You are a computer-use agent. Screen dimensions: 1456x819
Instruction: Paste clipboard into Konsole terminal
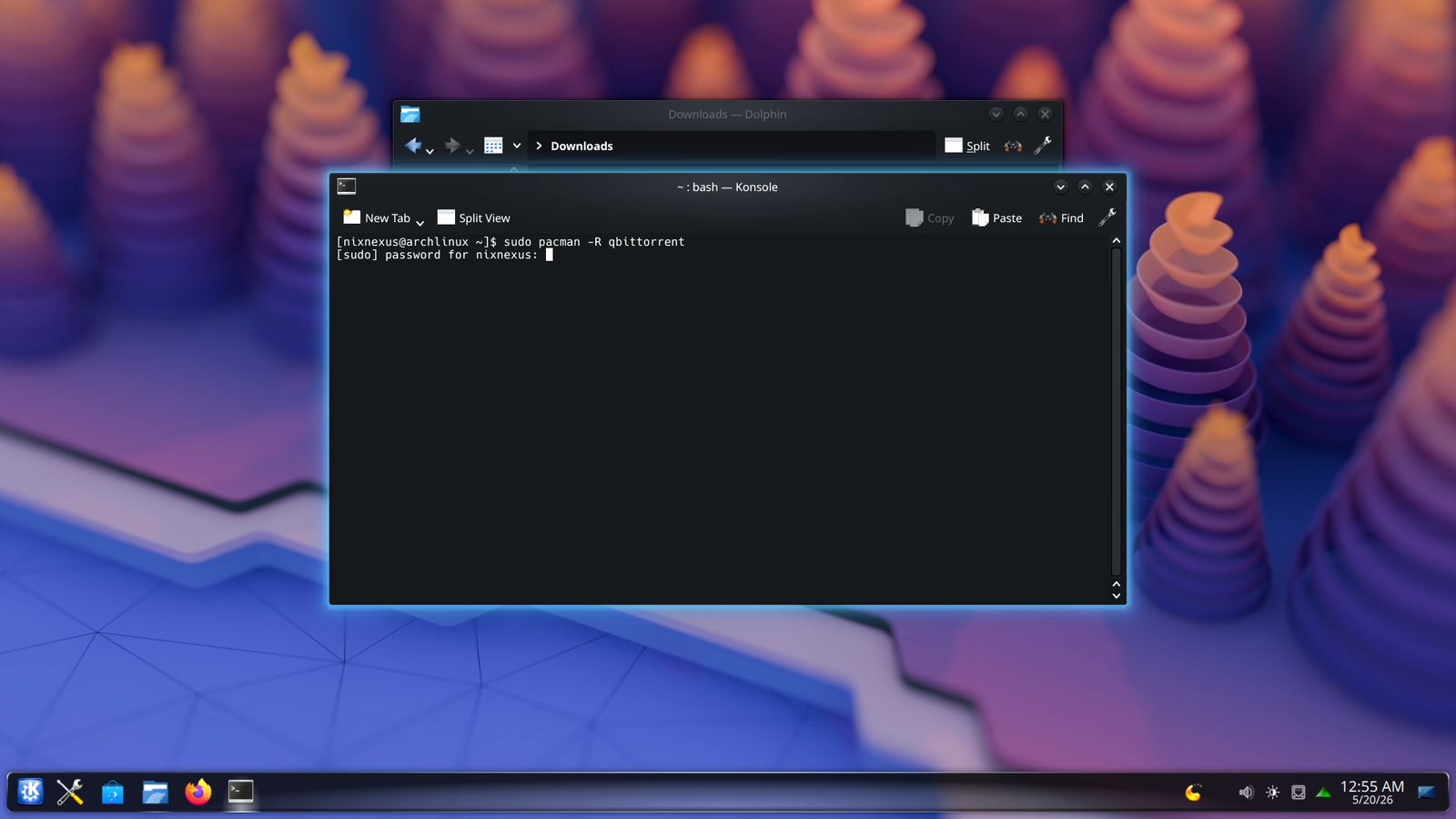(x=997, y=217)
